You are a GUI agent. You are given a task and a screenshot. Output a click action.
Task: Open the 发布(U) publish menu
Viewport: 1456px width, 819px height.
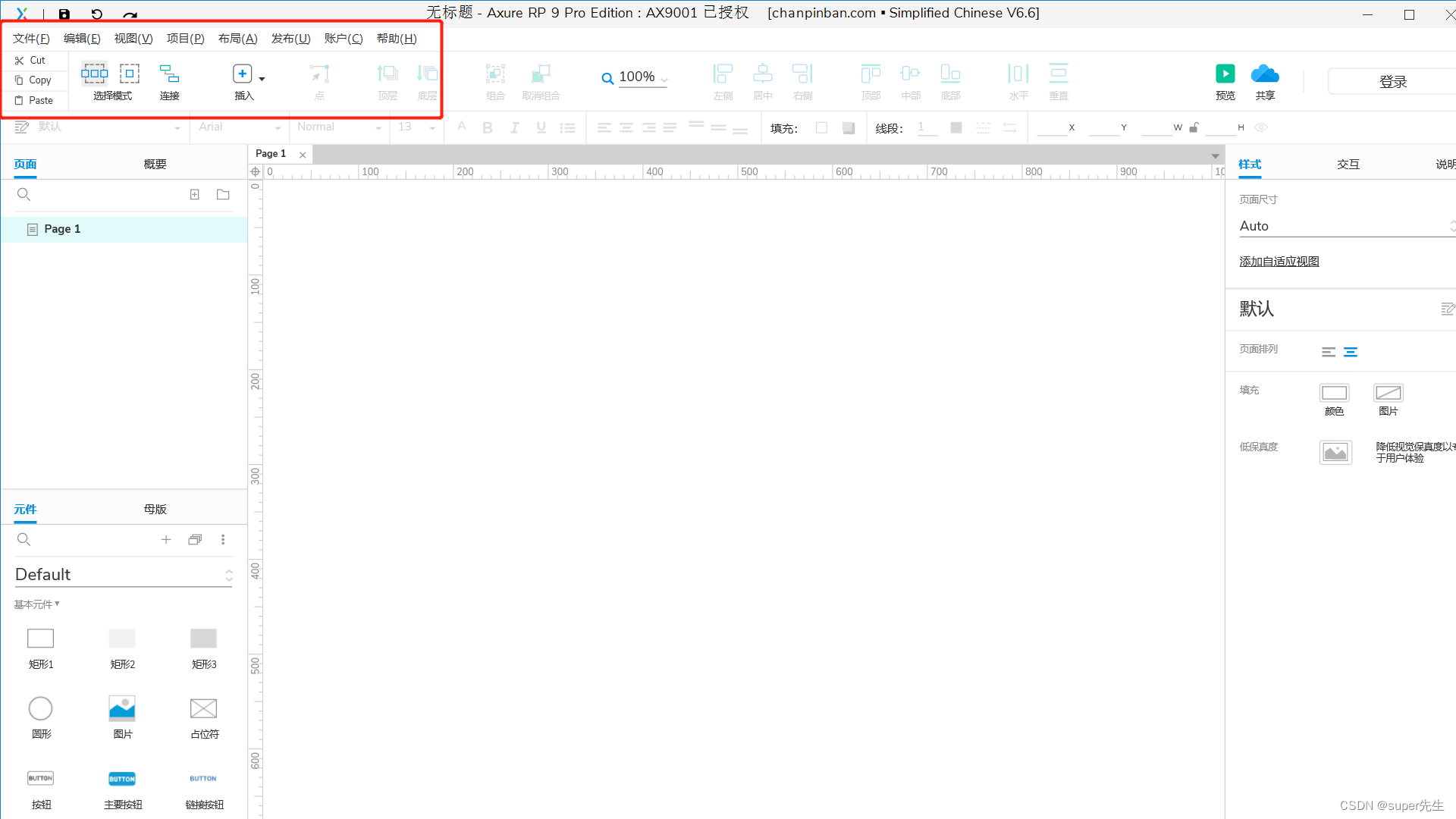(290, 39)
